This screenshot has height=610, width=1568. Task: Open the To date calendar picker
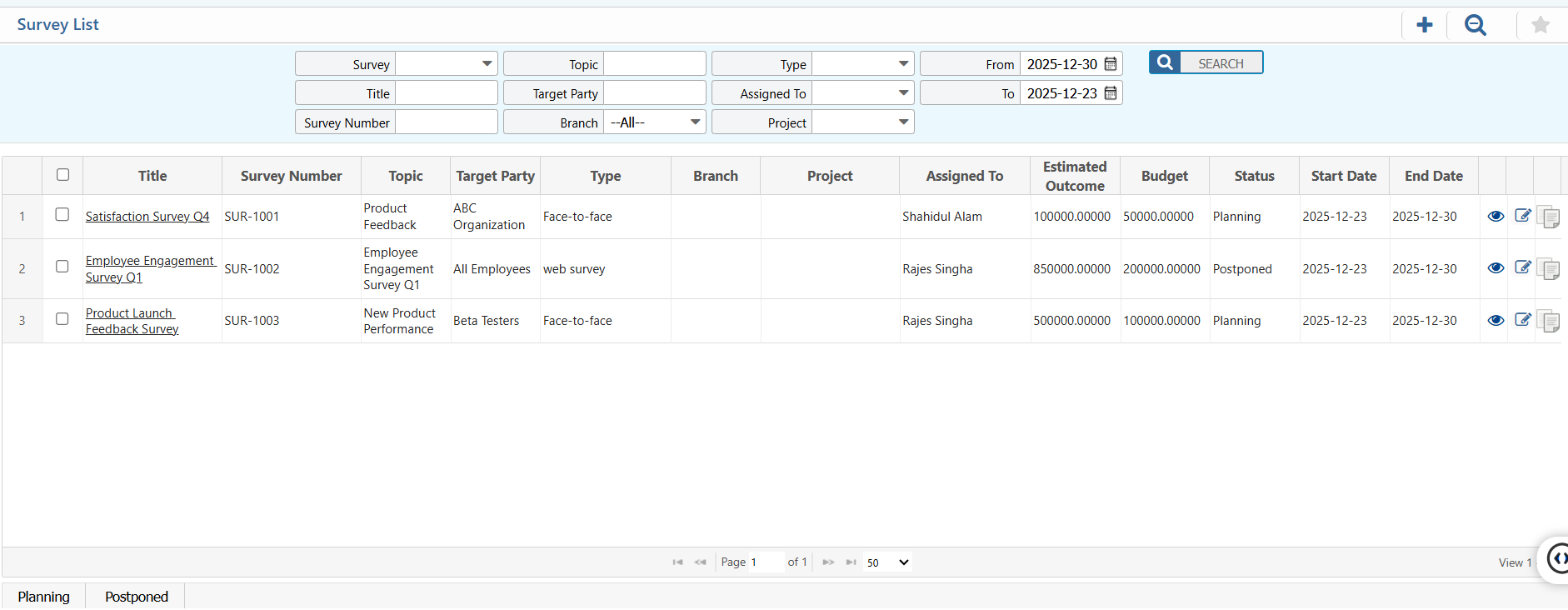point(1111,93)
